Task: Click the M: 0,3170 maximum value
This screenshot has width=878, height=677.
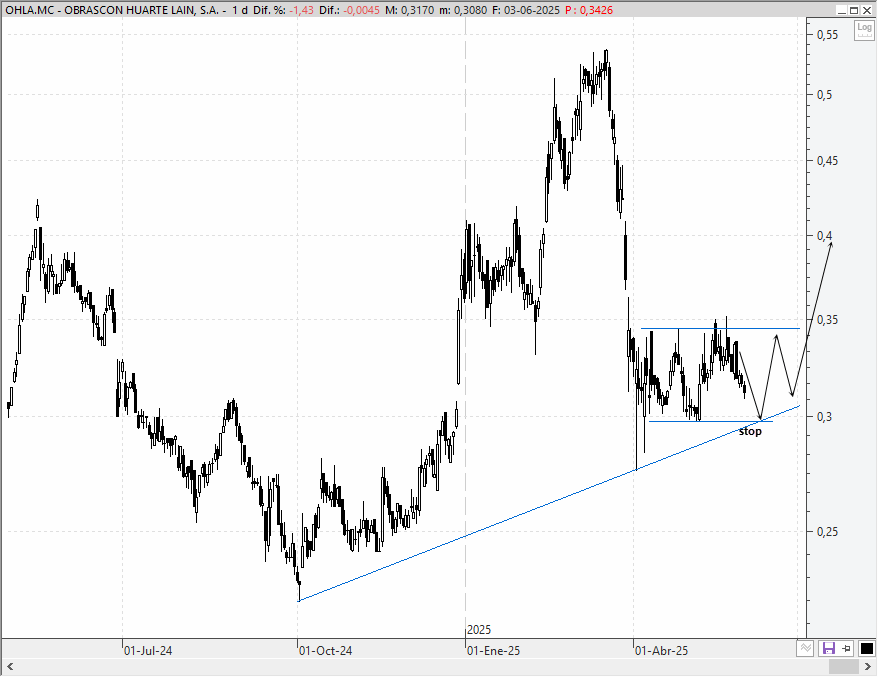Action: pos(409,10)
